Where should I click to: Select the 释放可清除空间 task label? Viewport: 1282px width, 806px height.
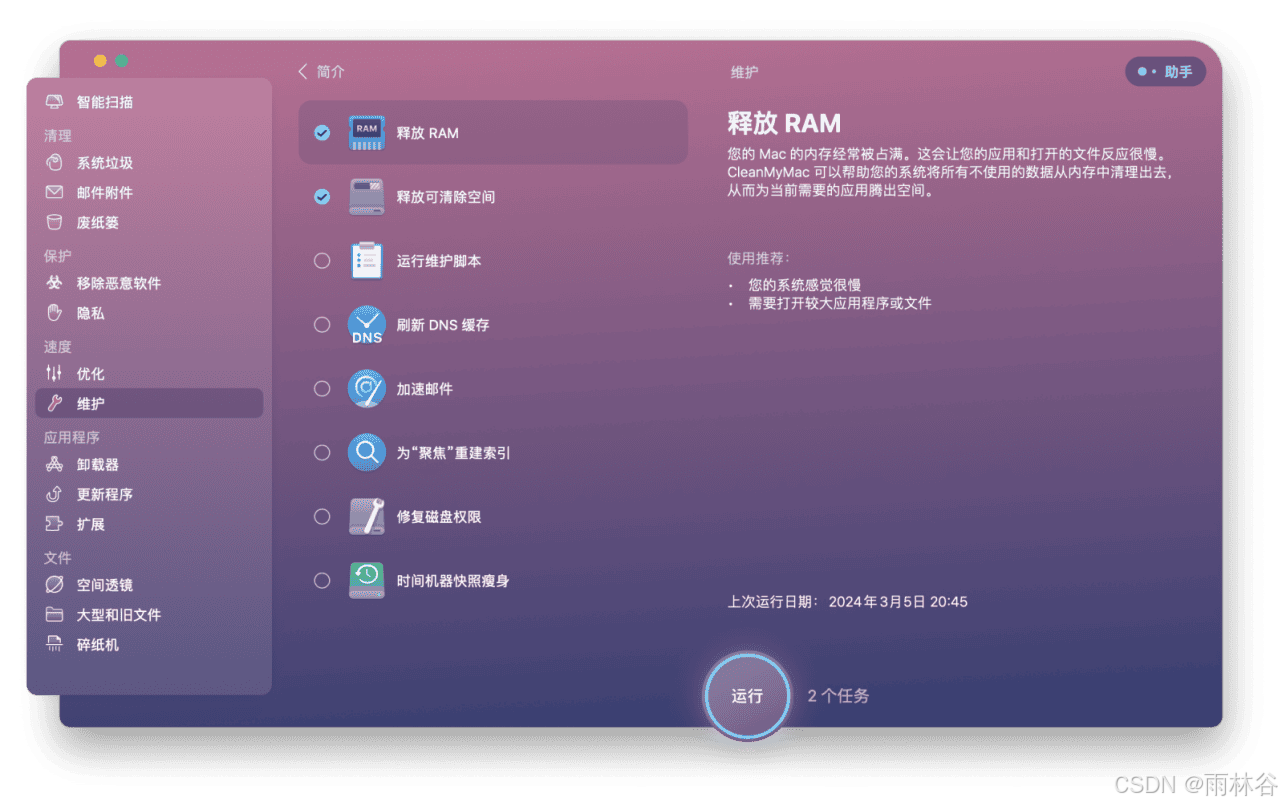(x=446, y=197)
